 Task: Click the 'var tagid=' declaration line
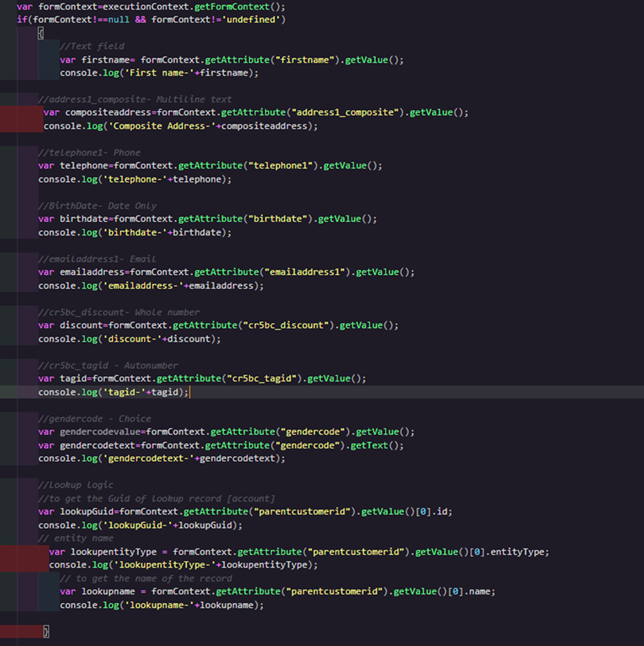(x=202, y=378)
